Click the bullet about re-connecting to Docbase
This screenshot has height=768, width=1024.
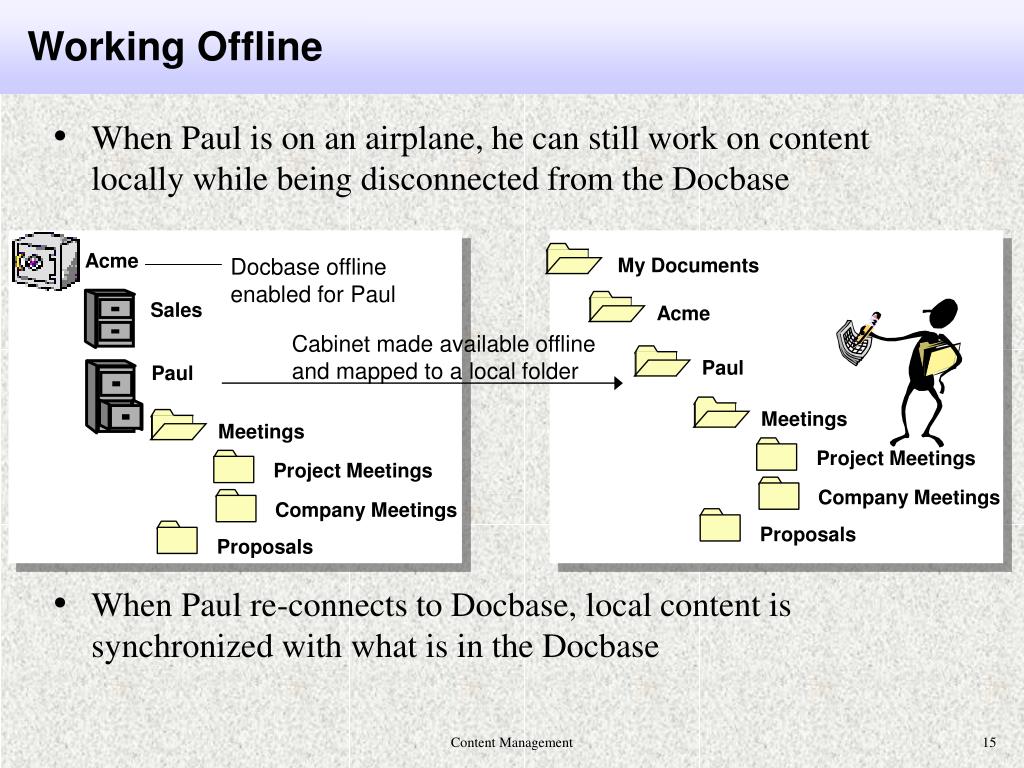click(x=441, y=626)
